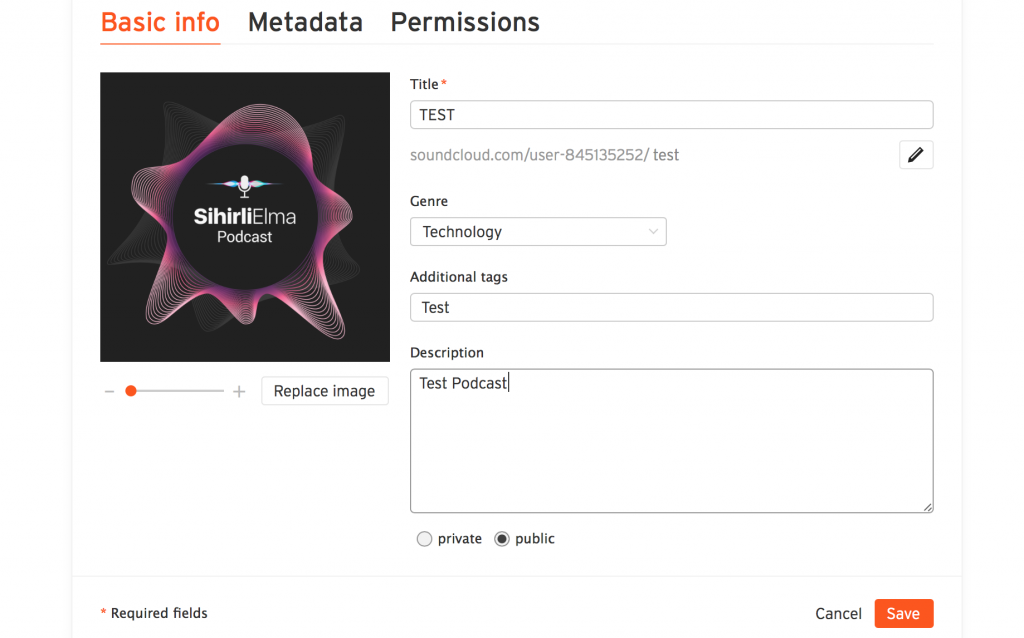The width and height of the screenshot is (1024, 638).
Task: Click the Description box resize handle
Action: click(928, 507)
